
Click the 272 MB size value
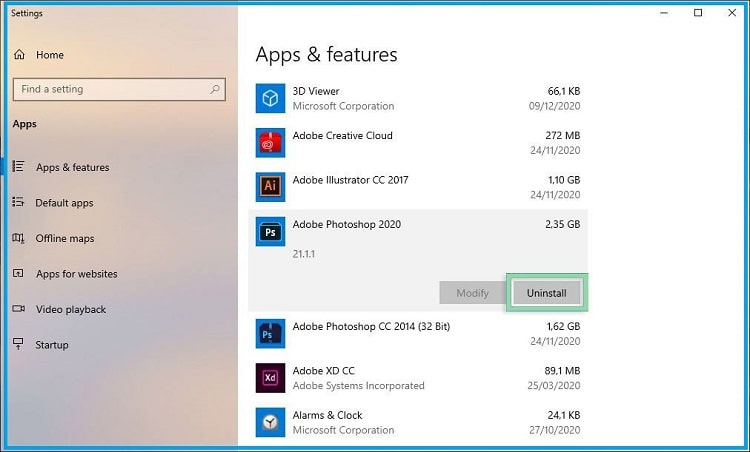(x=562, y=135)
